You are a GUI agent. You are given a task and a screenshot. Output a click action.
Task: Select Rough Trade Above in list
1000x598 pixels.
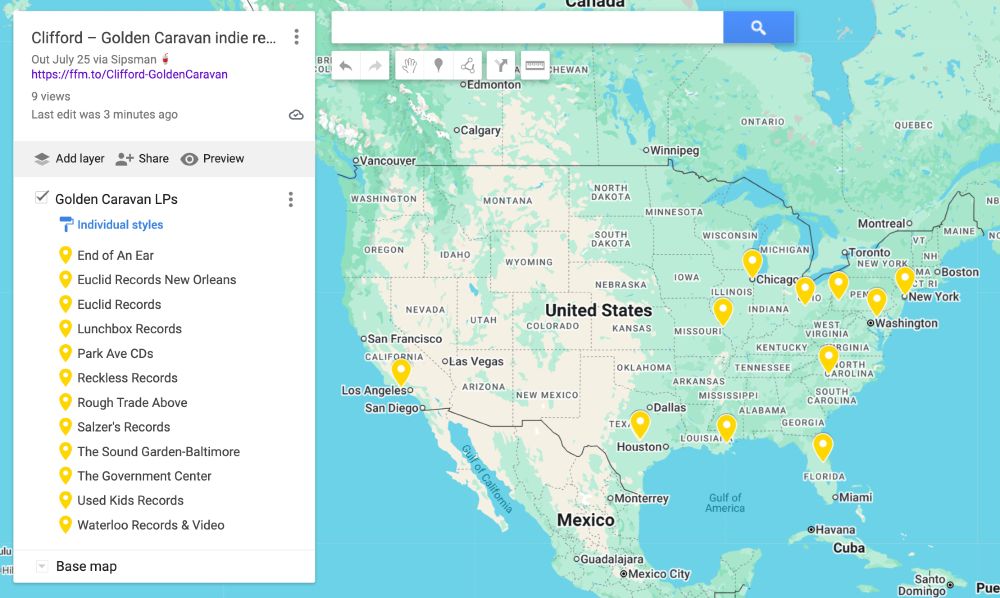(133, 402)
